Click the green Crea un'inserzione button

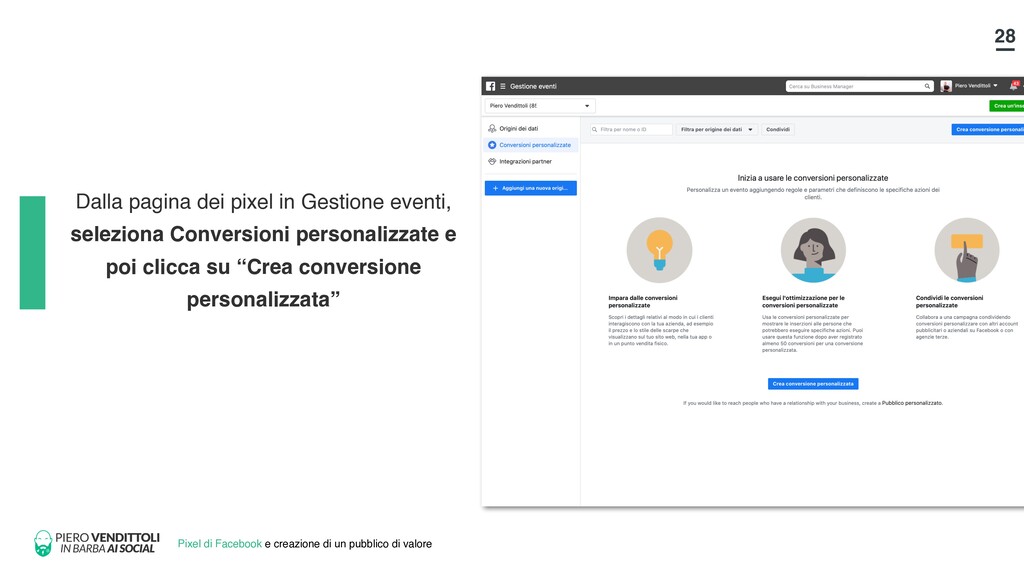pyautogui.click(x=1006, y=106)
